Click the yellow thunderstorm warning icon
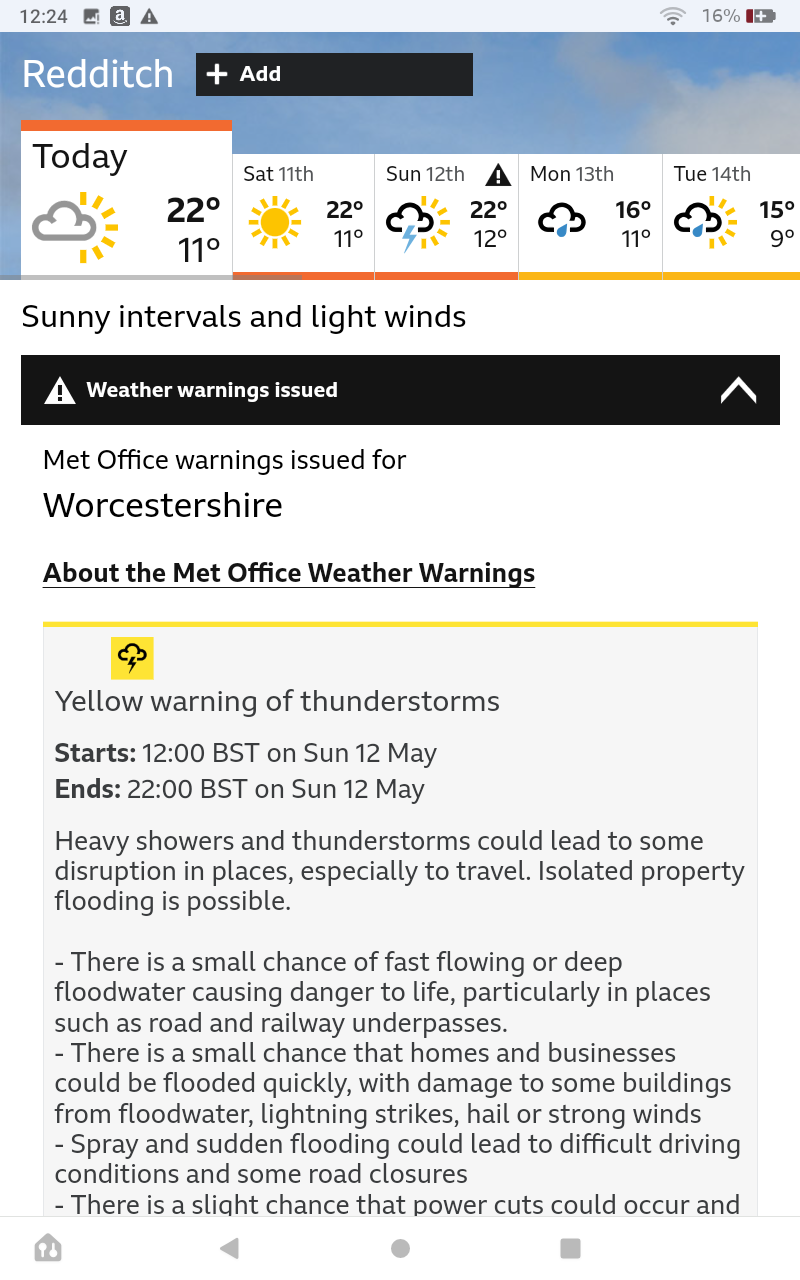 tap(132, 658)
